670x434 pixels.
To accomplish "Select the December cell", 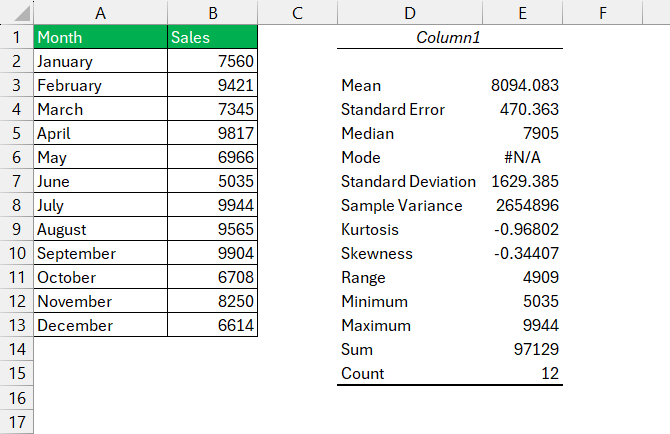I will tap(100, 325).
